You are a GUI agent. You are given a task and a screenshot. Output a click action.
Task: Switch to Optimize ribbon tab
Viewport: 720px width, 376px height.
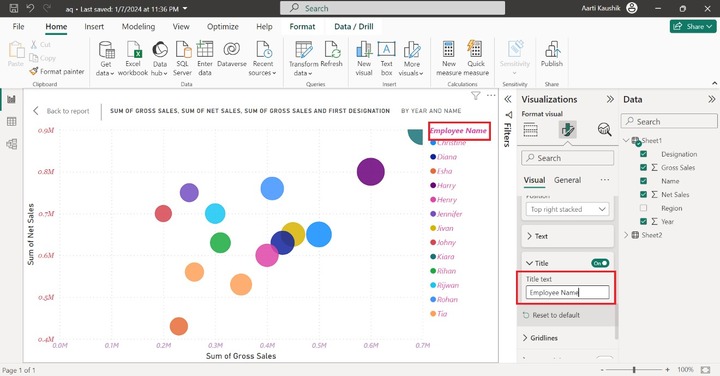point(223,27)
